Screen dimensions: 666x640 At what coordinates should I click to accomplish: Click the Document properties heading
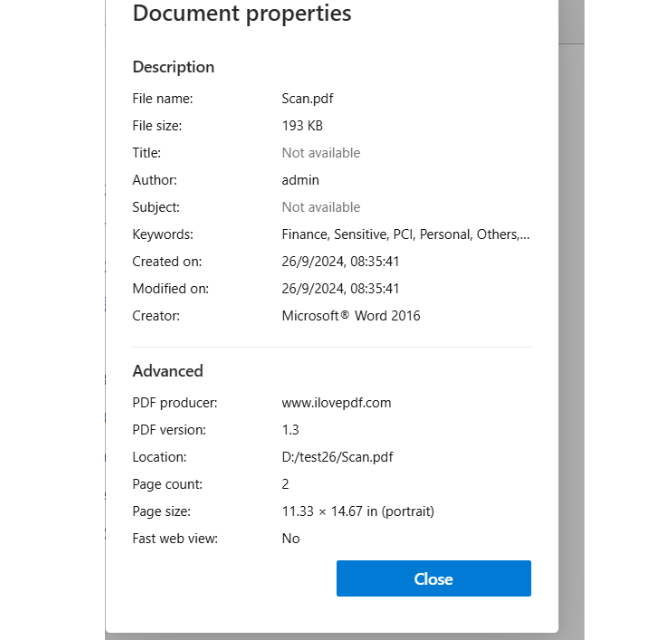pos(242,14)
